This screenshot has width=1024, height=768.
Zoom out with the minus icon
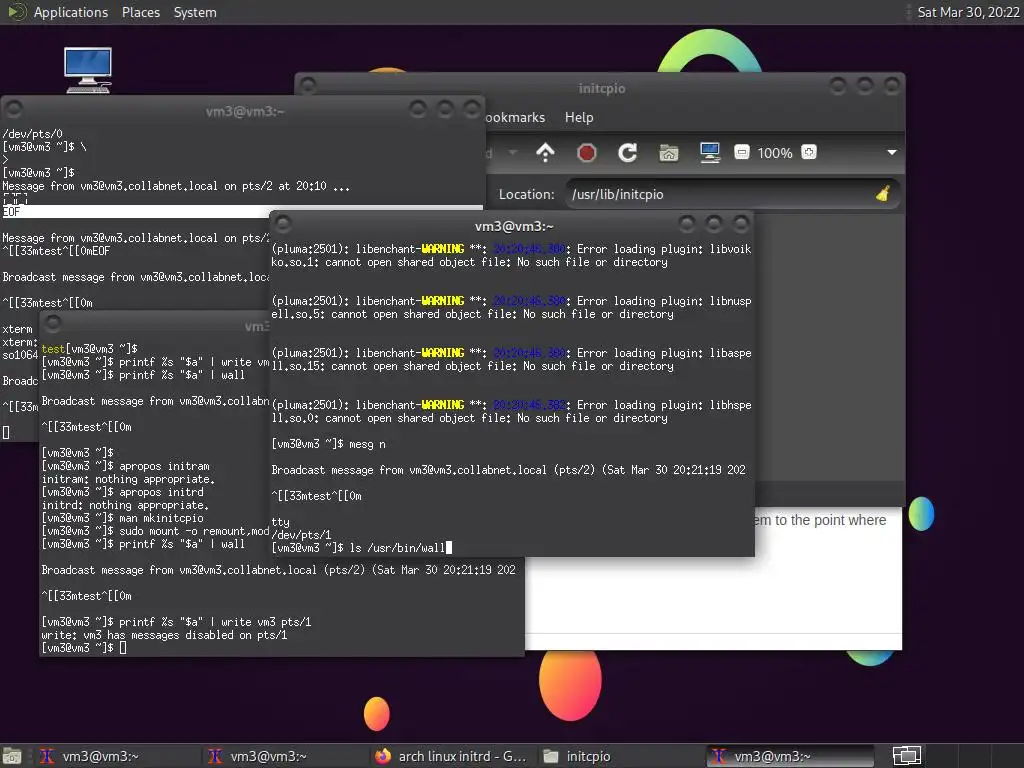coord(741,153)
